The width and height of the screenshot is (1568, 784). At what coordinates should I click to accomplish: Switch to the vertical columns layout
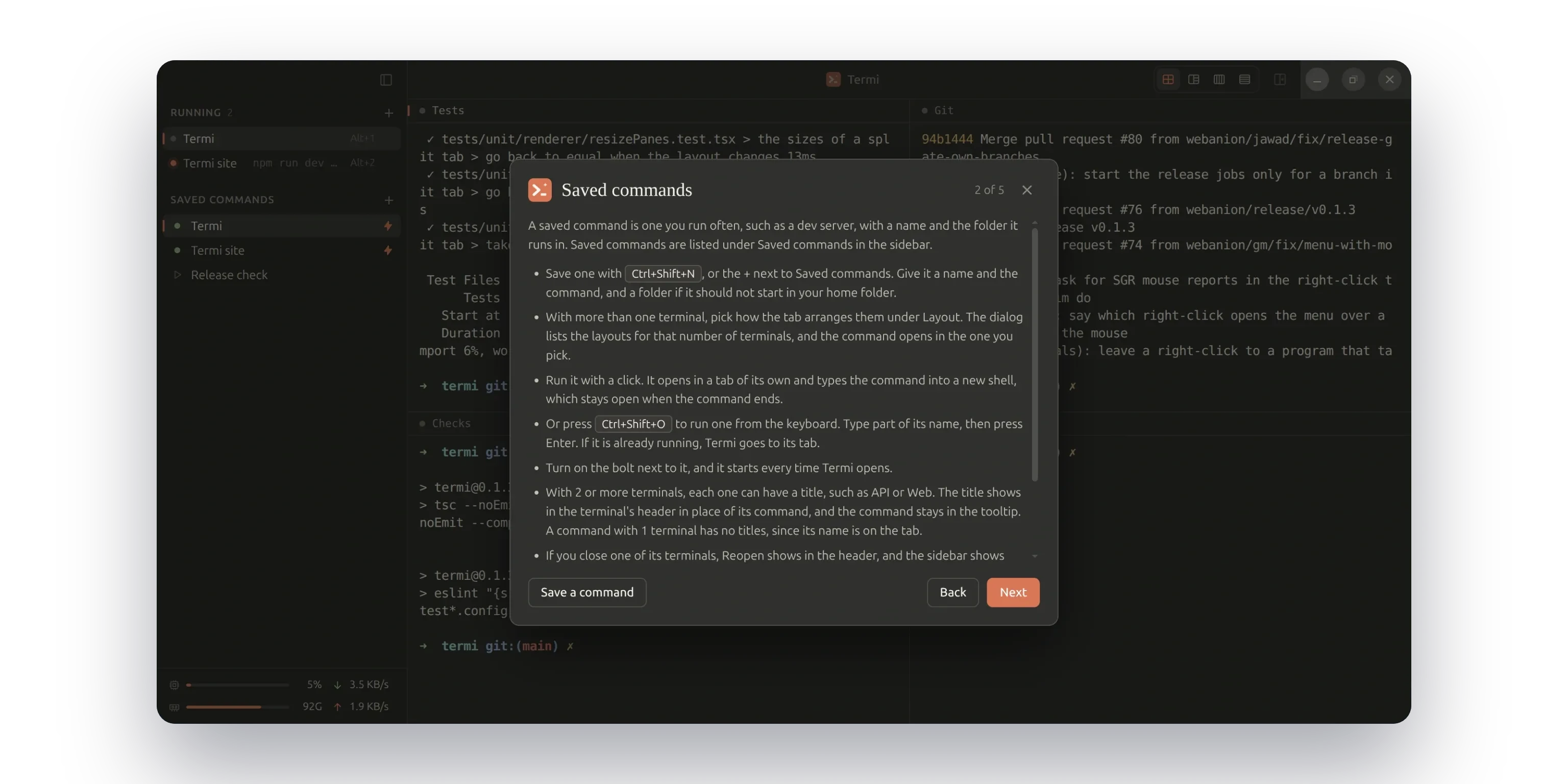pos(1219,80)
